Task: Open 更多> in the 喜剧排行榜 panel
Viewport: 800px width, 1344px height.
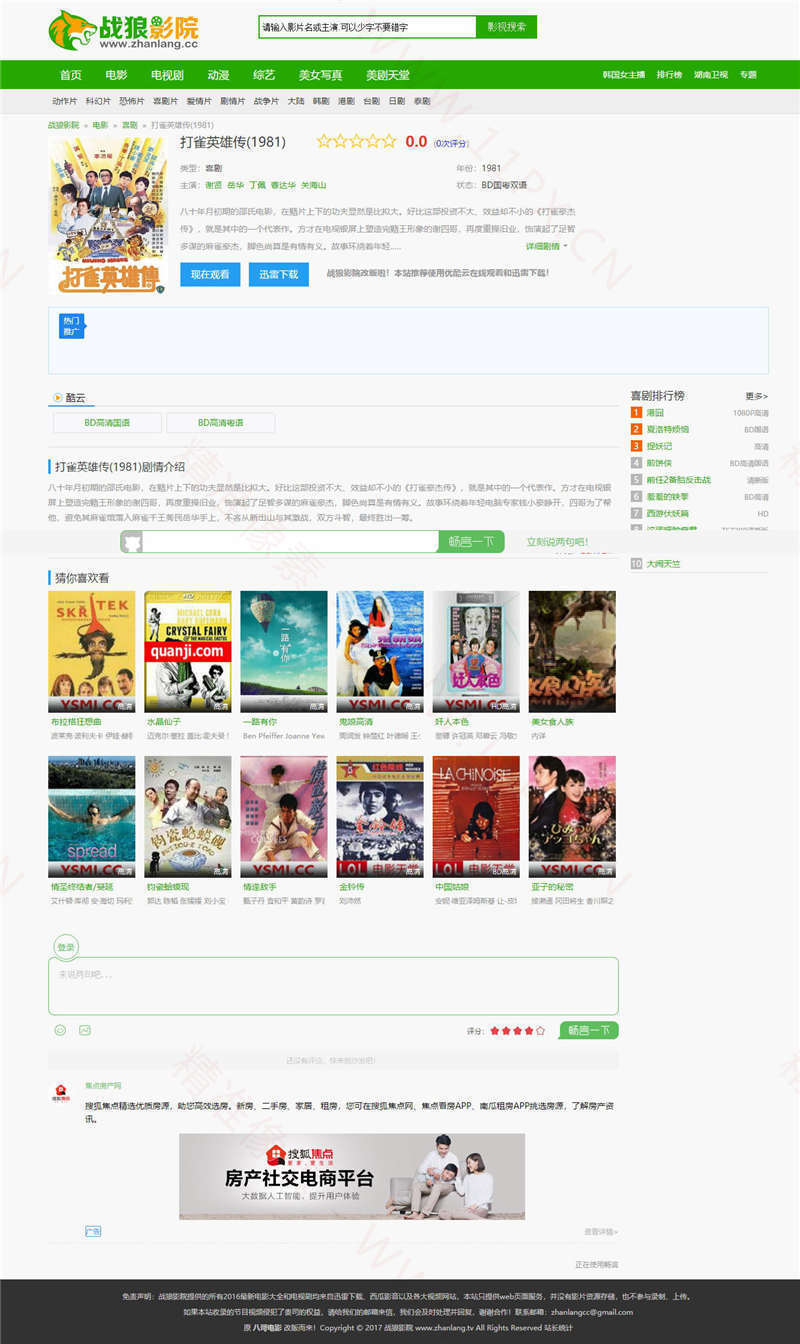Action: click(x=756, y=396)
